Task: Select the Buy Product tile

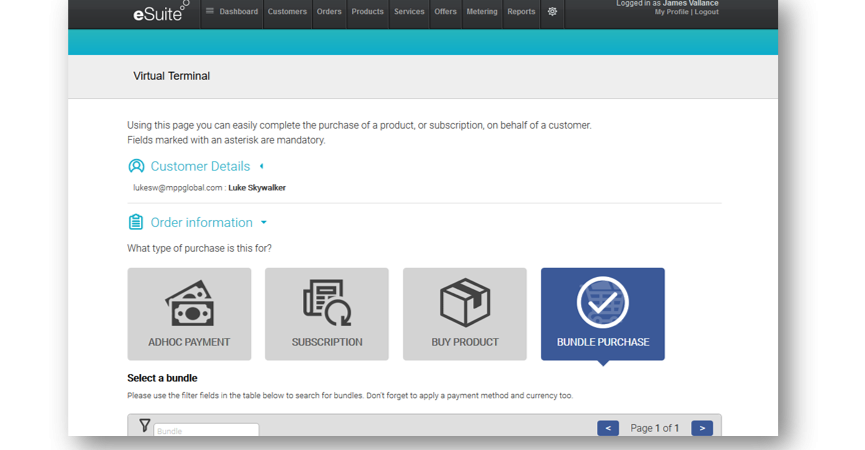Action: tap(465, 314)
